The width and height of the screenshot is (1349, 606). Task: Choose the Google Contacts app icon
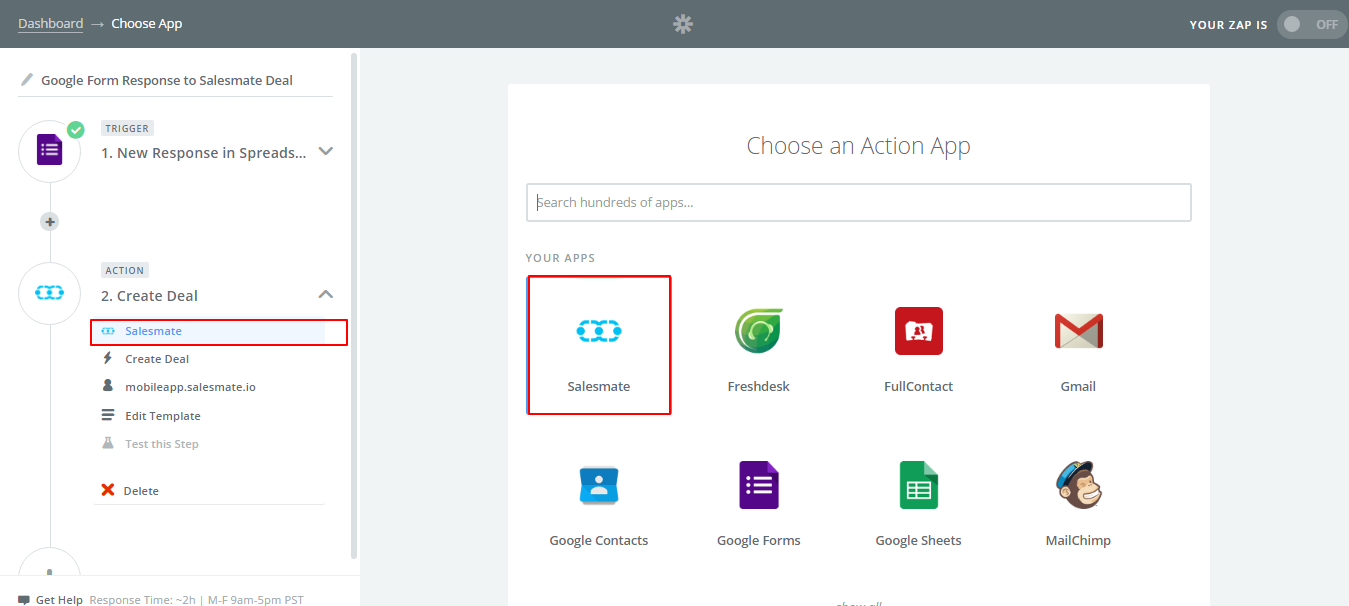click(599, 485)
